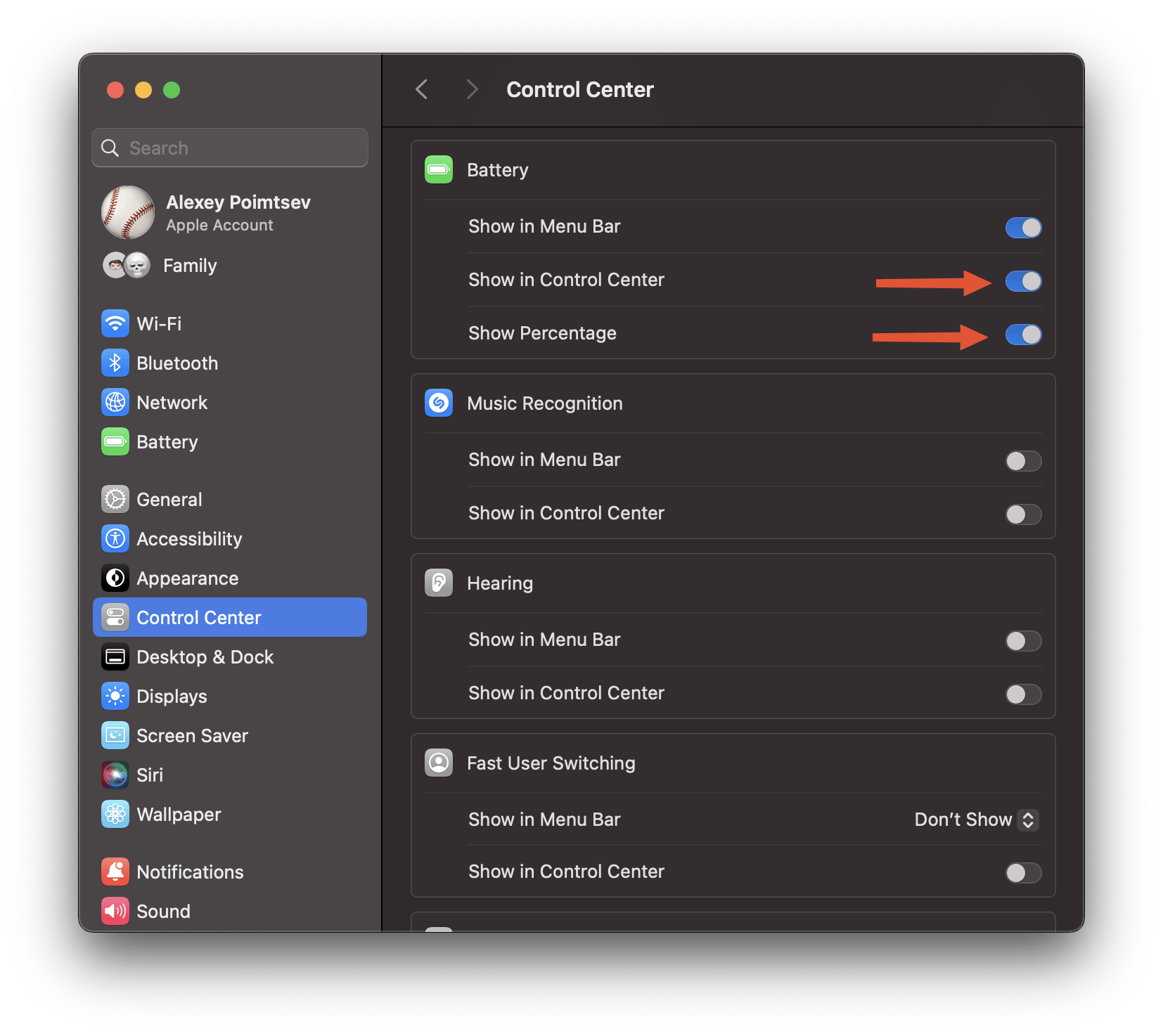Enable Hearing in Control Center

(1023, 694)
